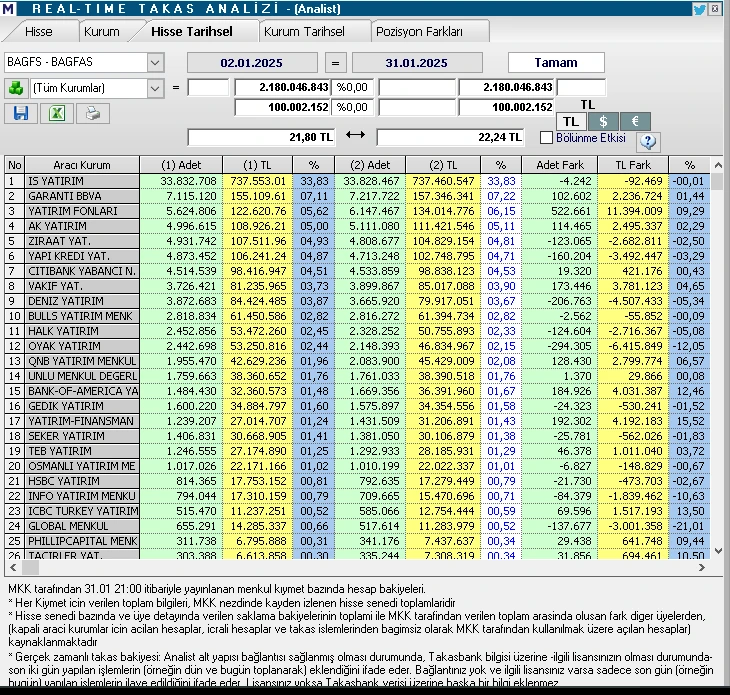Select the TEB YATIRIM row
This screenshot has height=695, width=730.
point(357,451)
